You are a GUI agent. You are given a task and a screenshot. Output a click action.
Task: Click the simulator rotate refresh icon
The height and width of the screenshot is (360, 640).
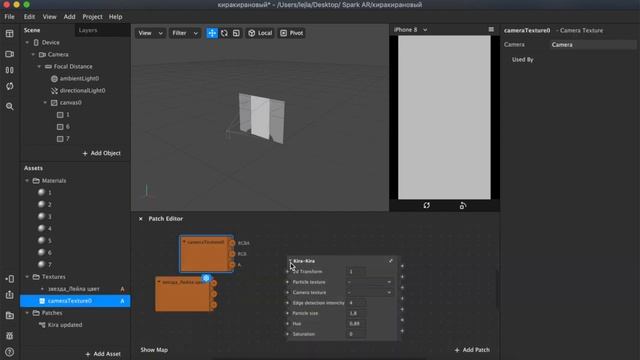tap(427, 205)
